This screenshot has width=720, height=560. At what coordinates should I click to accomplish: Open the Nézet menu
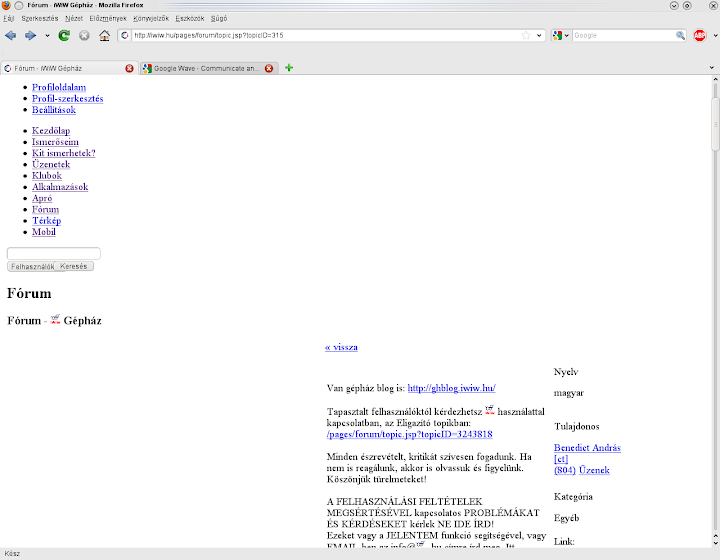point(74,18)
